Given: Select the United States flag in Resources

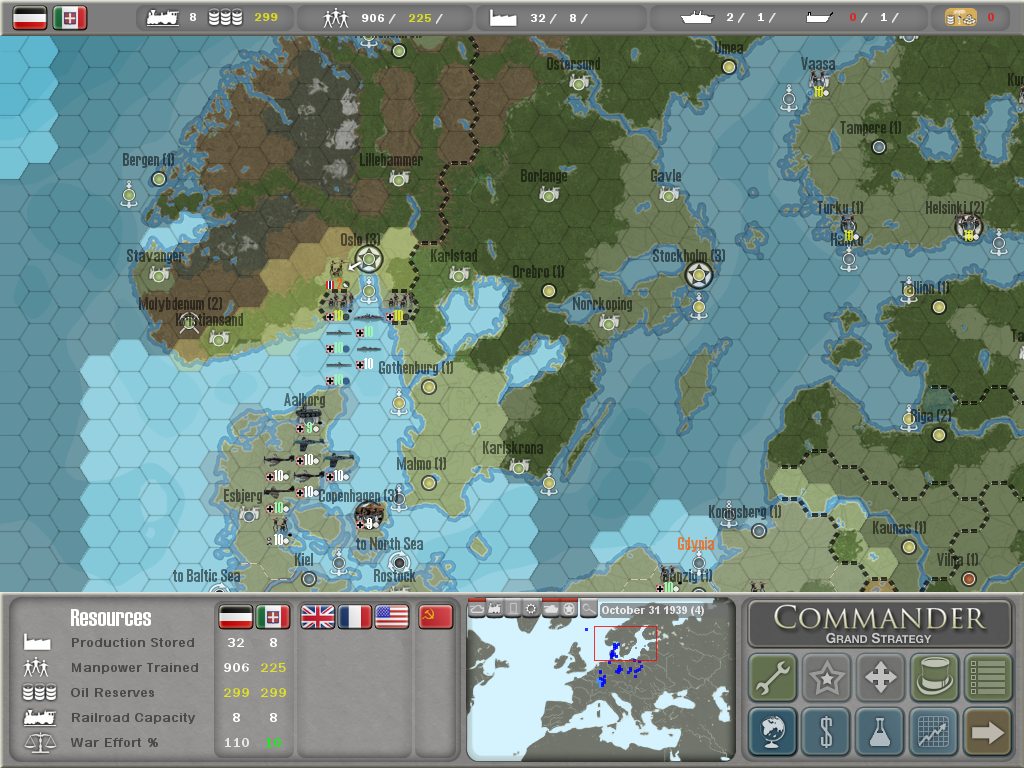Looking at the screenshot, I should coord(392,616).
